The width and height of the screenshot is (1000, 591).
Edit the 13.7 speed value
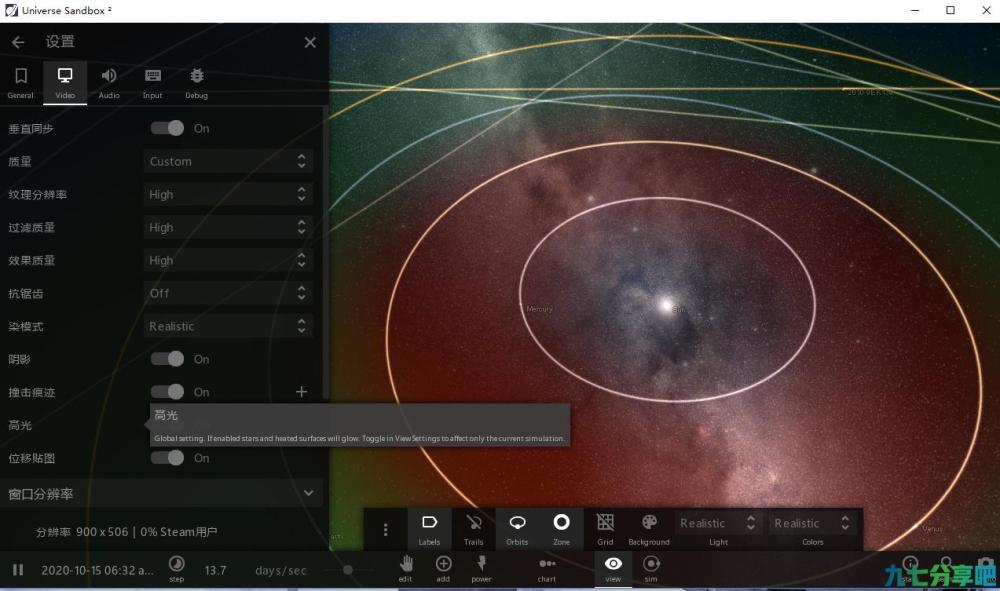[x=215, y=570]
